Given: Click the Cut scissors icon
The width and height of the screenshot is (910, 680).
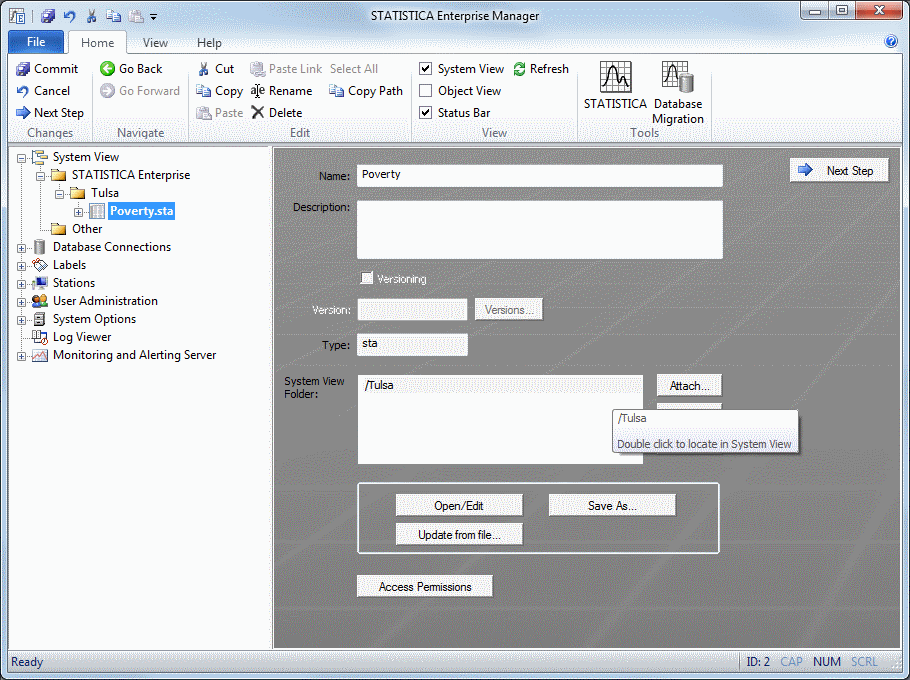Looking at the screenshot, I should pyautogui.click(x=203, y=69).
